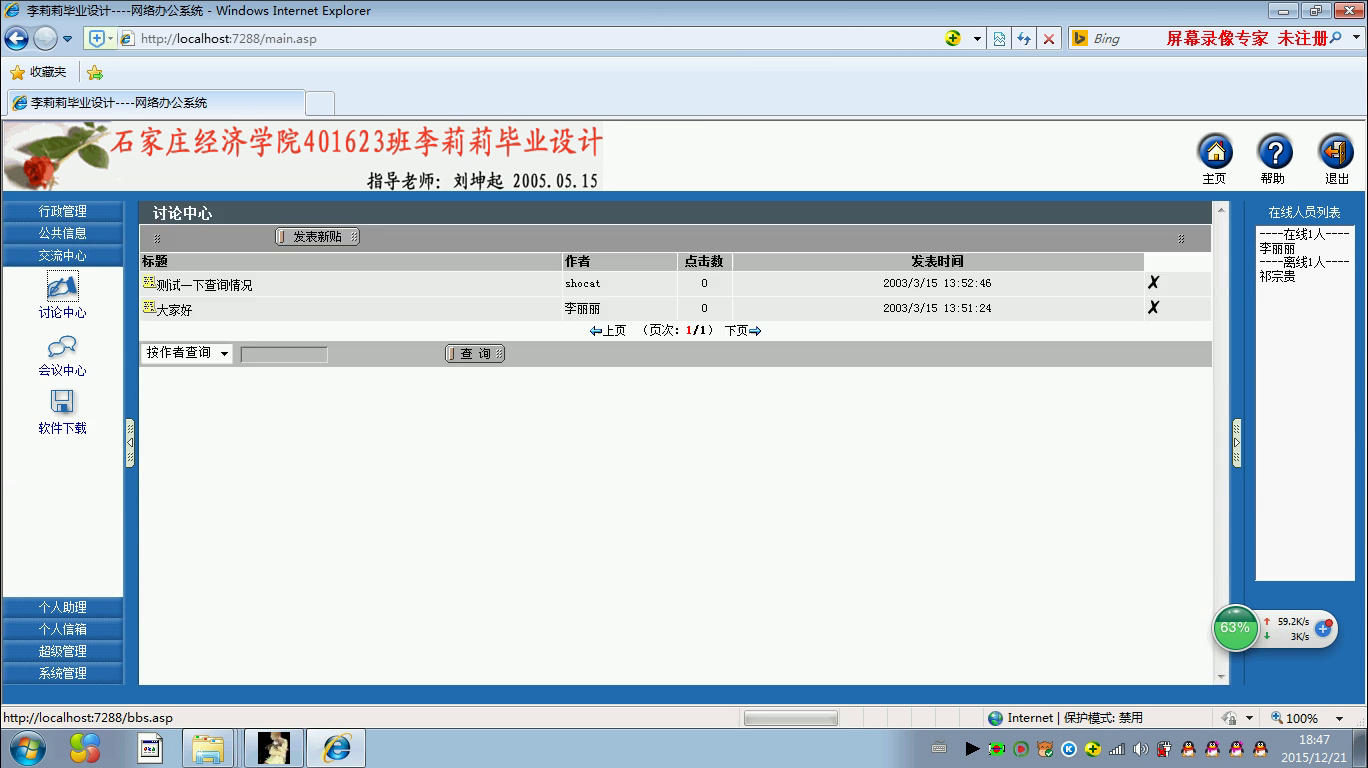This screenshot has width=1368, height=768.
Task: Click the volume speaker tray icon
Action: point(1140,749)
